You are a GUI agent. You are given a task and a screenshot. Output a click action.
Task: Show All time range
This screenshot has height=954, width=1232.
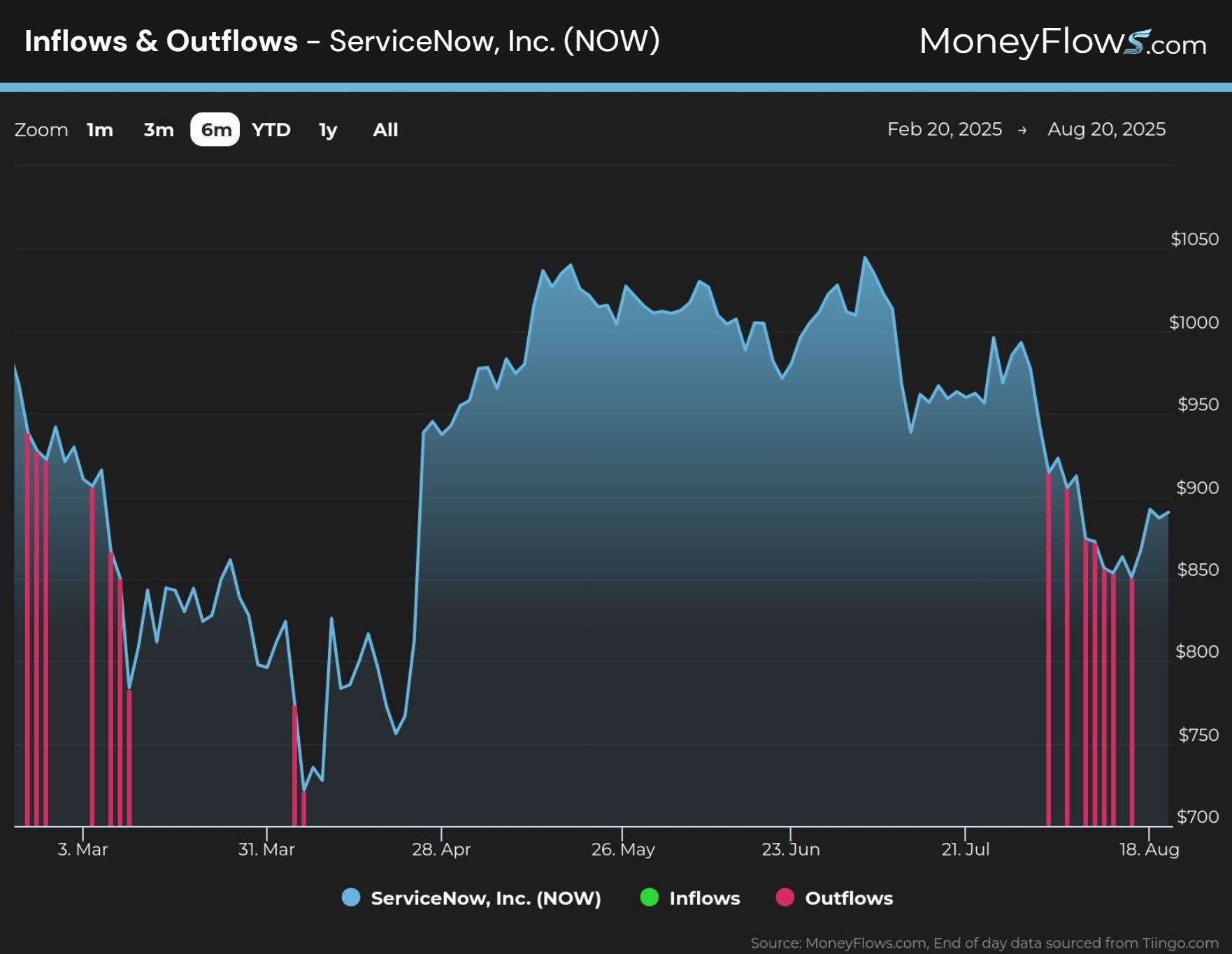click(385, 130)
